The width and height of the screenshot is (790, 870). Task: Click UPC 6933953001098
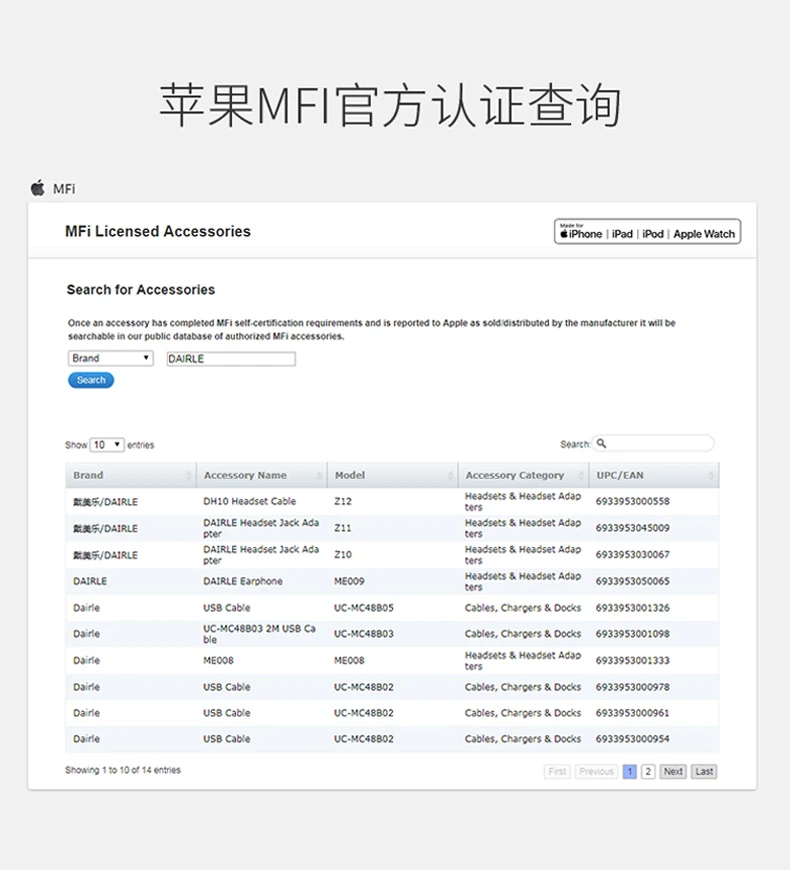tap(632, 634)
